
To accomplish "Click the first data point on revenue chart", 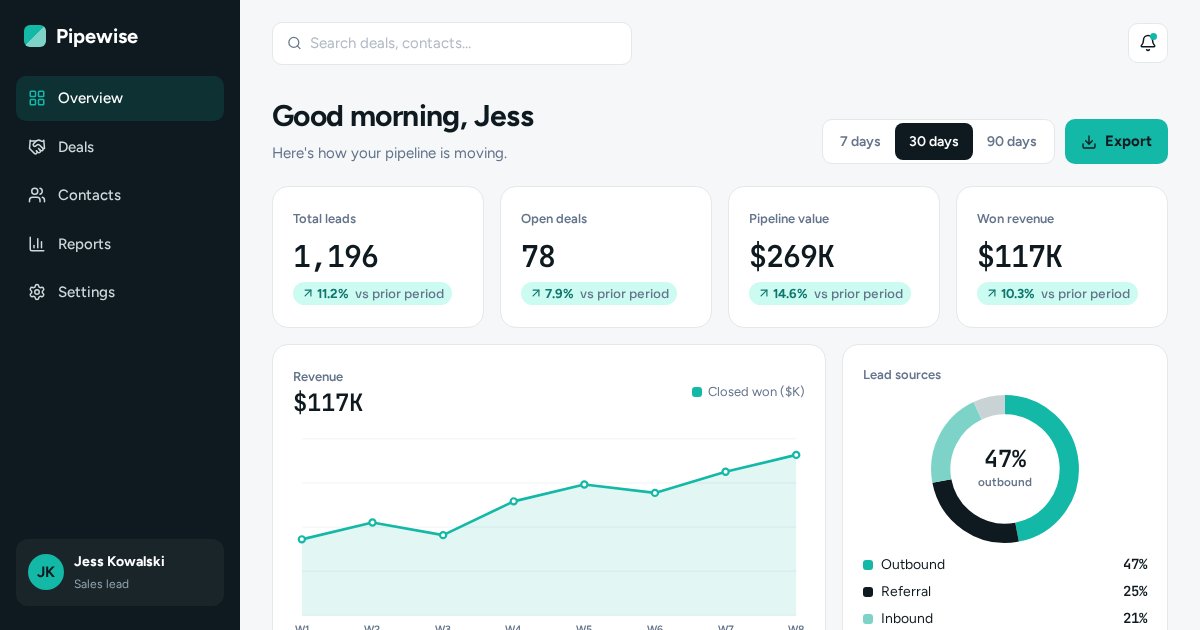I will pyautogui.click(x=302, y=539).
